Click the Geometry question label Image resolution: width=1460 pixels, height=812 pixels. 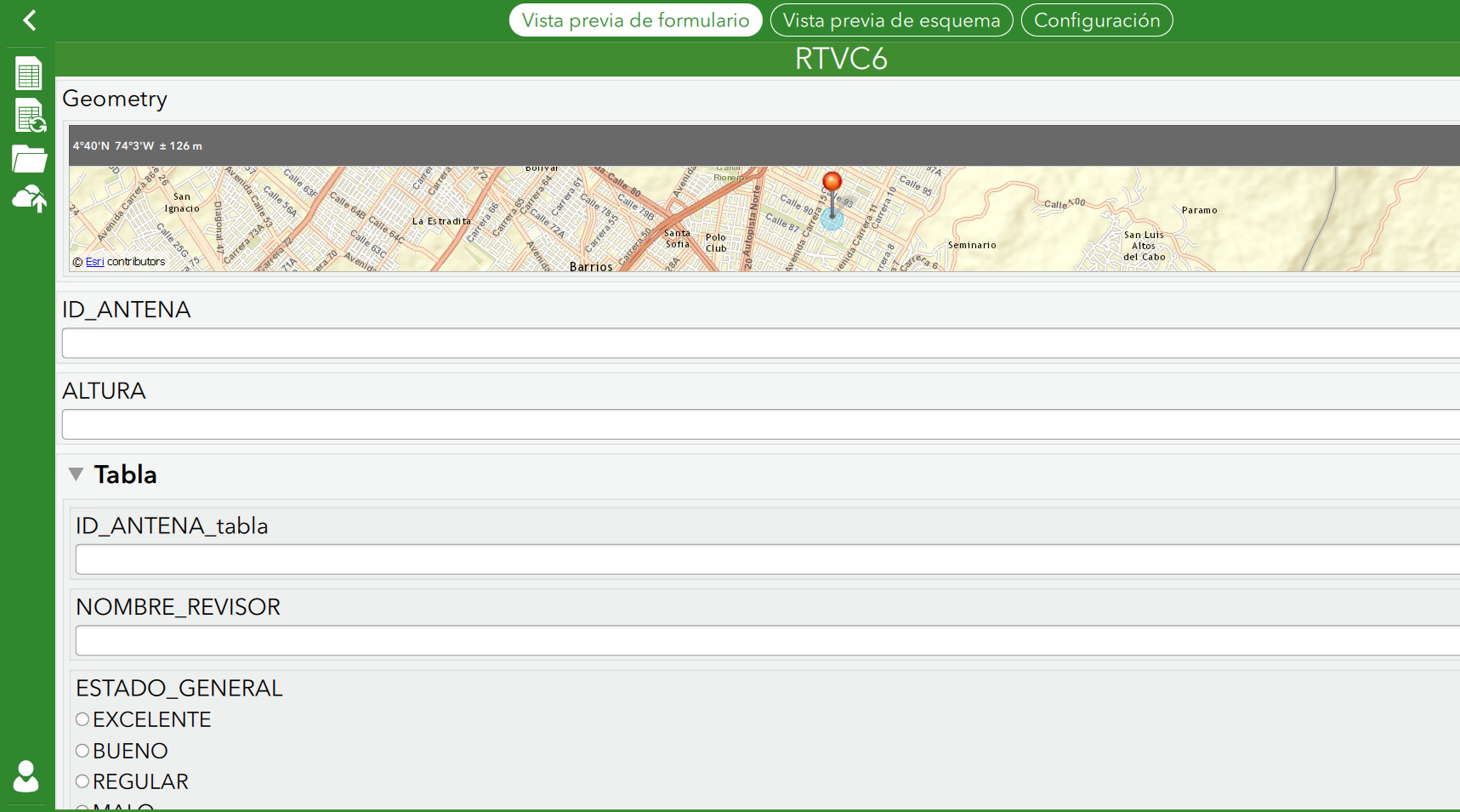pos(115,99)
